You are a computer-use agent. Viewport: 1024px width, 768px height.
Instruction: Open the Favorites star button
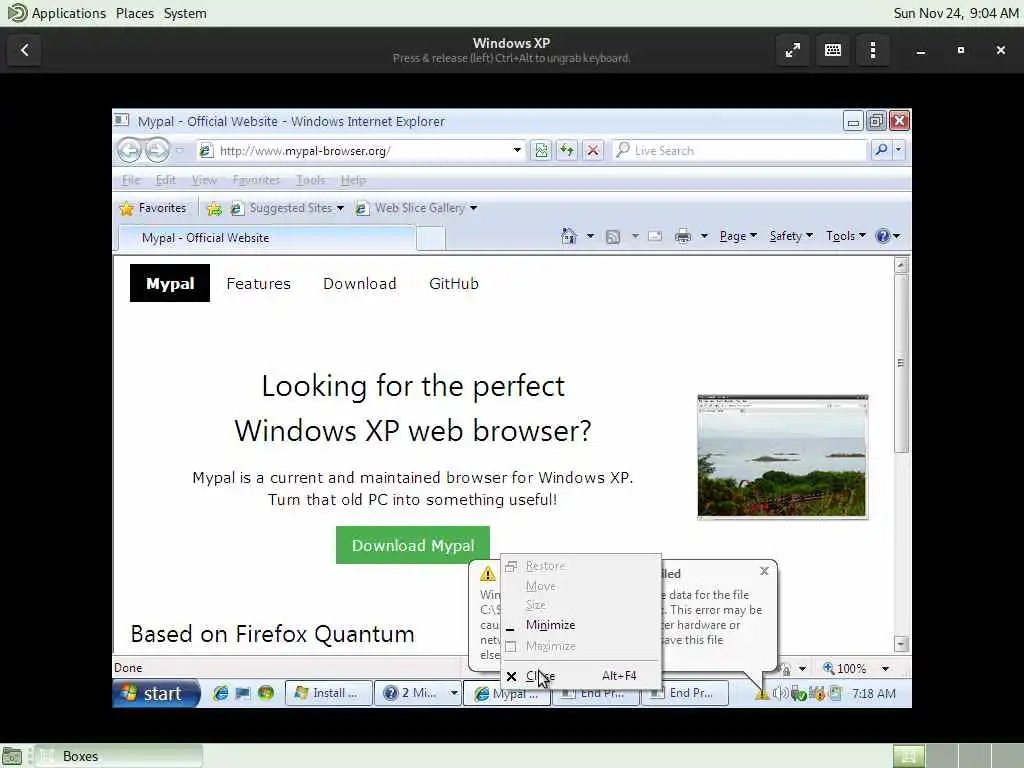153,208
